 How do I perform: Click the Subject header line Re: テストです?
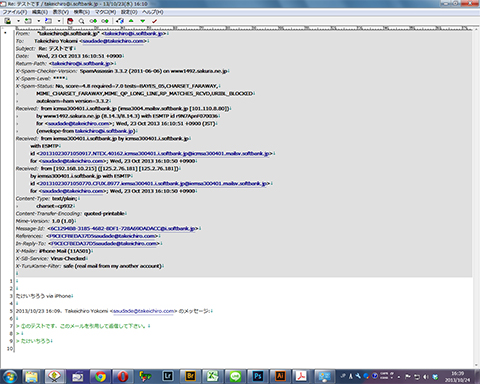coord(45,49)
